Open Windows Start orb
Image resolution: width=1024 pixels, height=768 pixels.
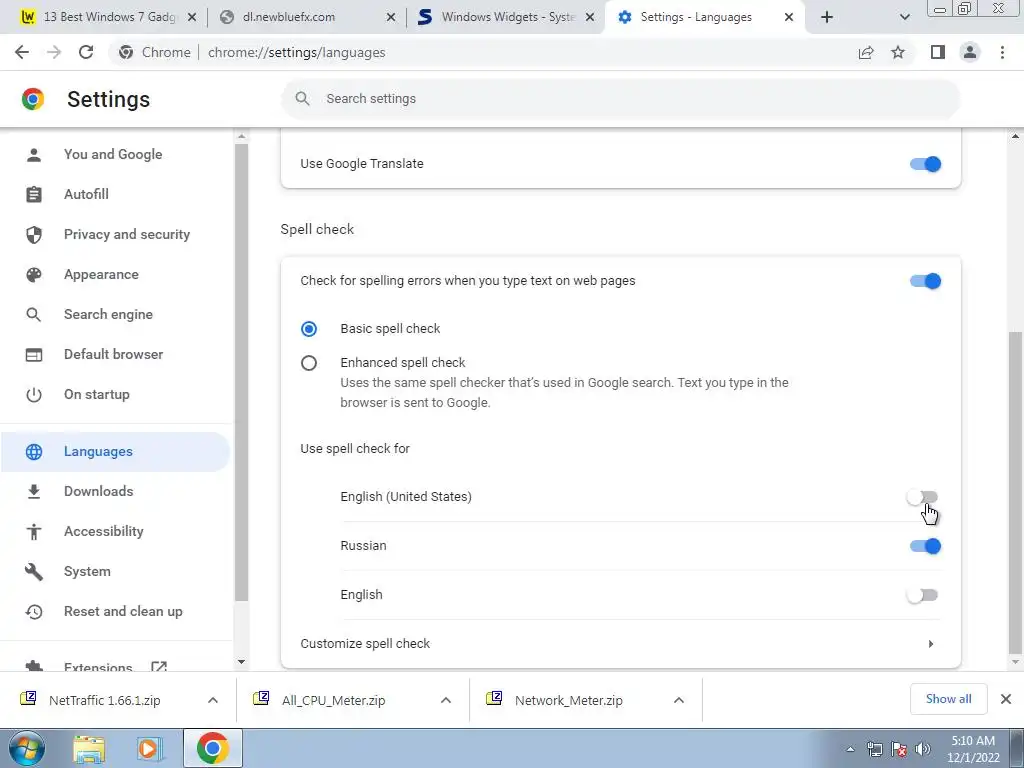(x=27, y=748)
